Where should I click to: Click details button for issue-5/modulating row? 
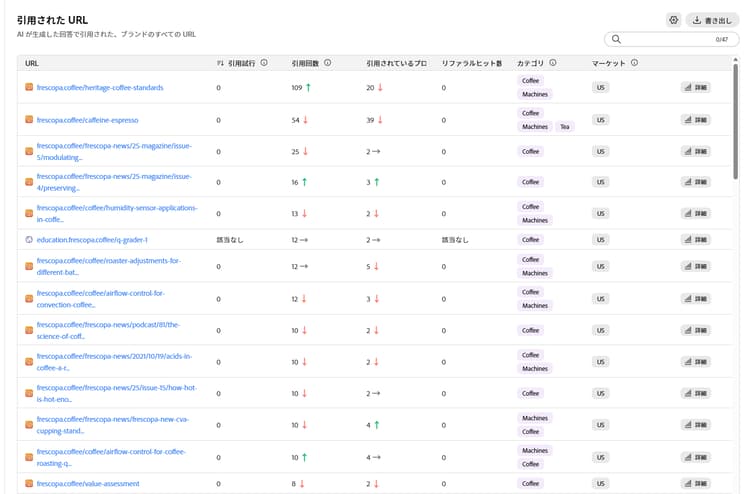point(695,152)
